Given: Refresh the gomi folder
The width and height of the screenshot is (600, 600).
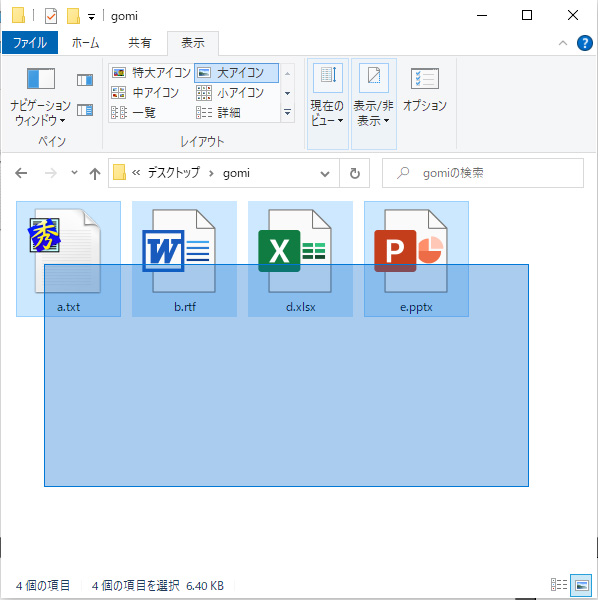Looking at the screenshot, I should pyautogui.click(x=355, y=173).
